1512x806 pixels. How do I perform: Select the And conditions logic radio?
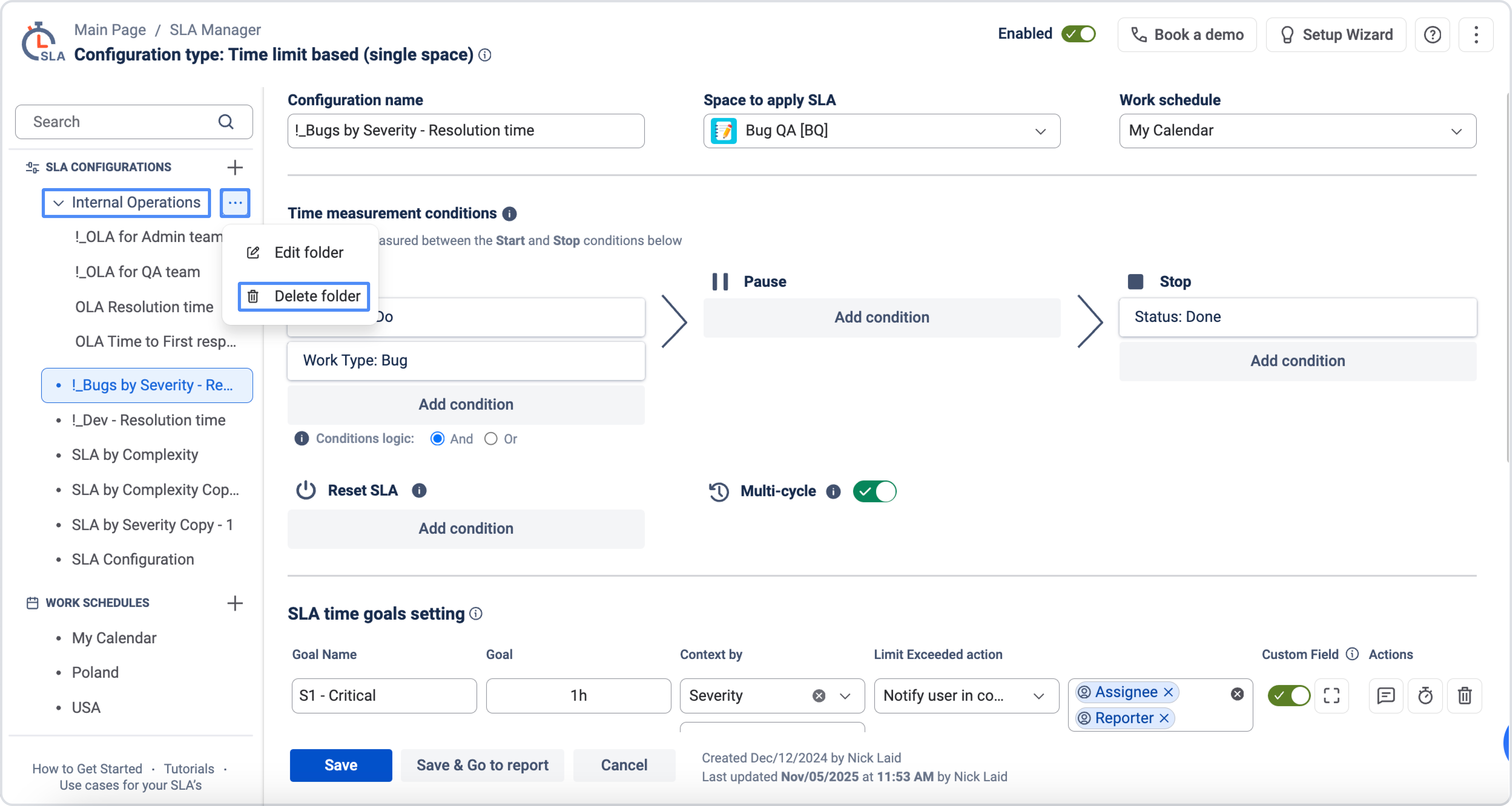click(x=437, y=439)
